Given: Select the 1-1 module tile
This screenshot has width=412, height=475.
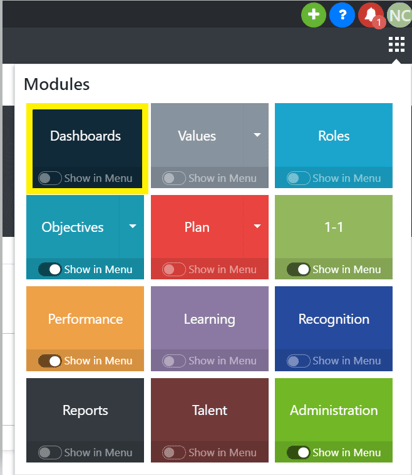Looking at the screenshot, I should tap(334, 227).
